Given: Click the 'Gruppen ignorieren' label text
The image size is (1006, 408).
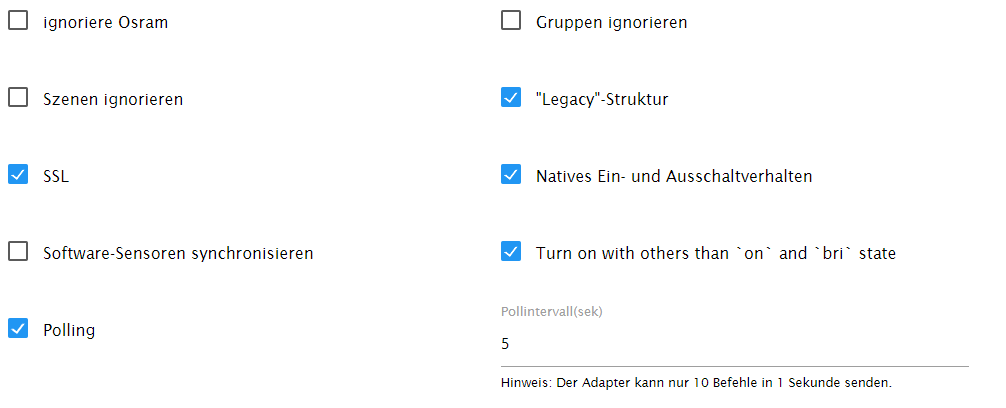Looking at the screenshot, I should tap(611, 22).
